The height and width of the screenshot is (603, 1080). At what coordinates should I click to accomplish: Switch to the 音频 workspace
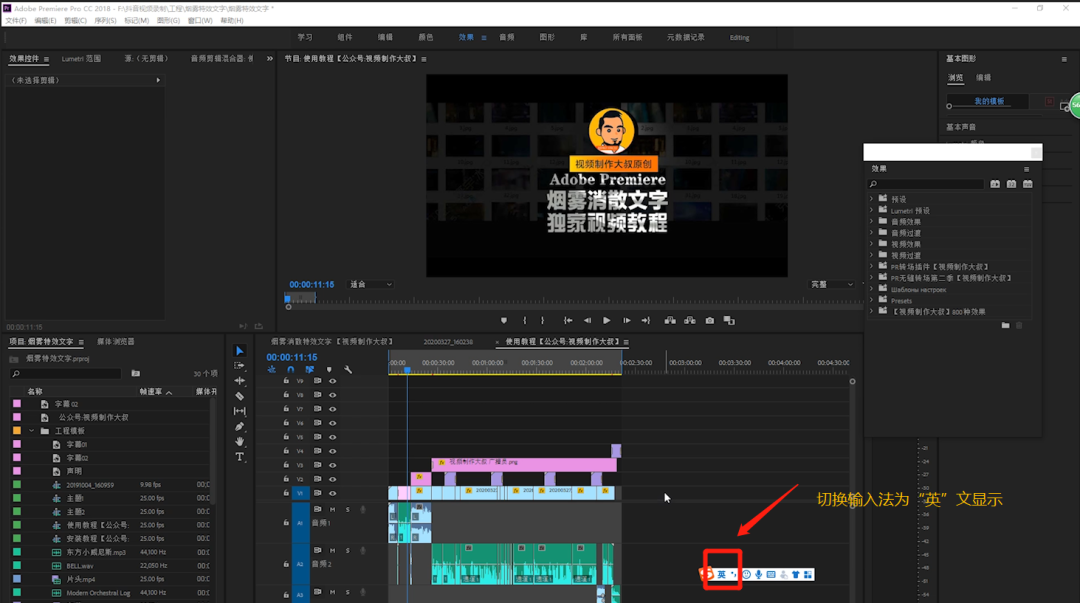pos(507,37)
